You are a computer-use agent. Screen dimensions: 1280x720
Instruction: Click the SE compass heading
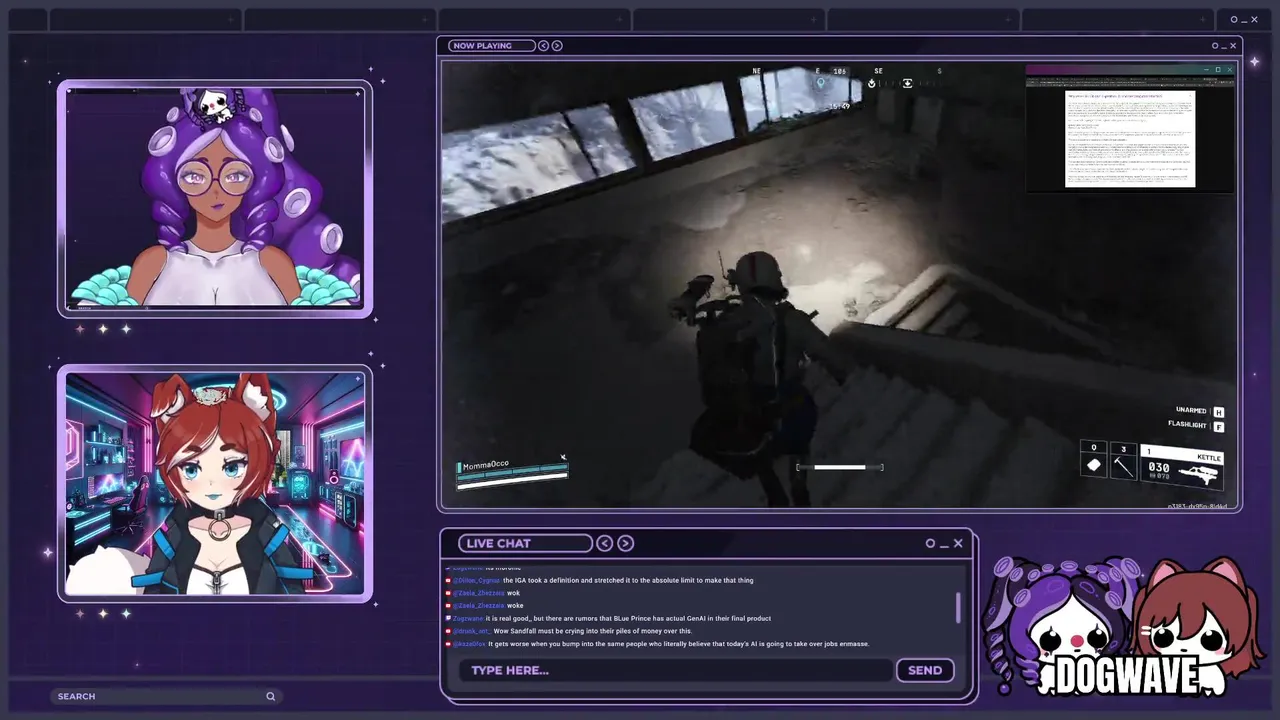point(878,71)
